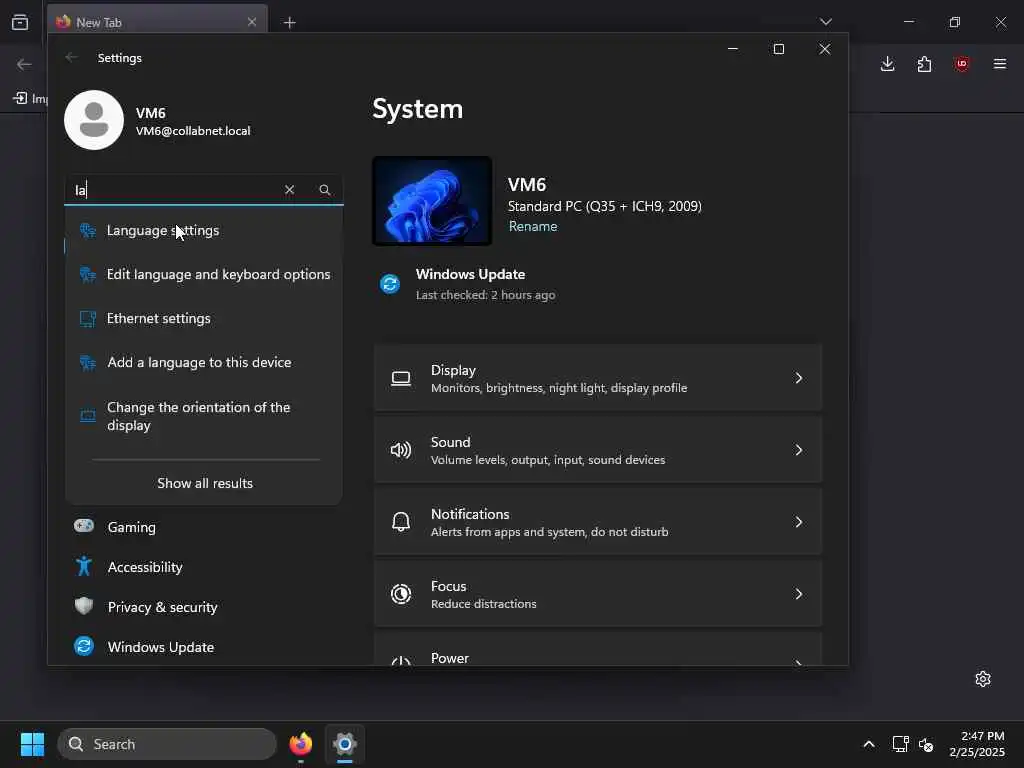Click the Windows Update sync icon

pyautogui.click(x=390, y=284)
